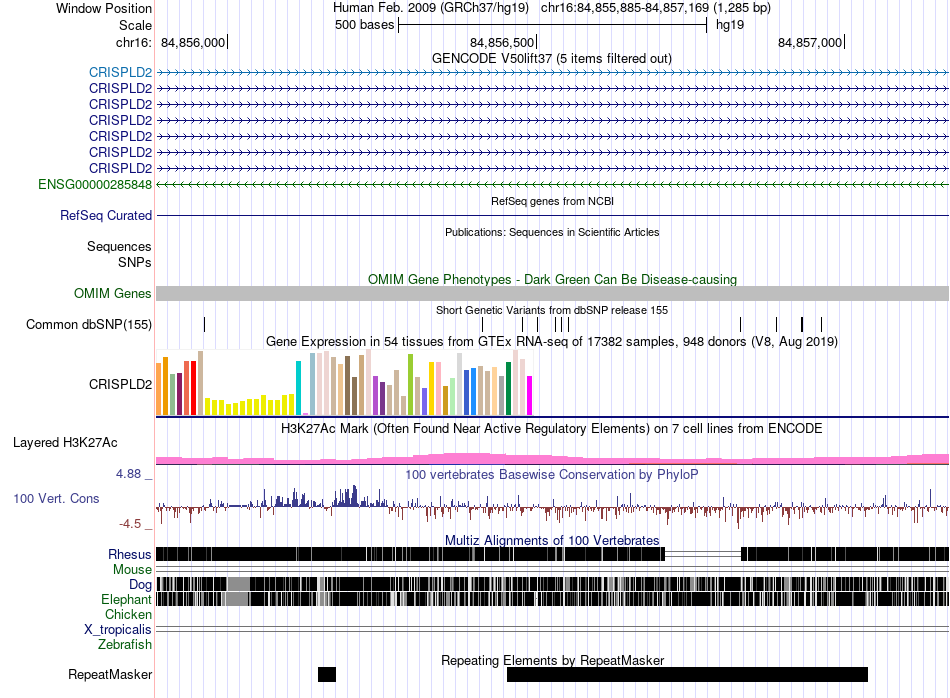Click the Mouse alignment label
This screenshot has width=950, height=698.
coord(132,570)
